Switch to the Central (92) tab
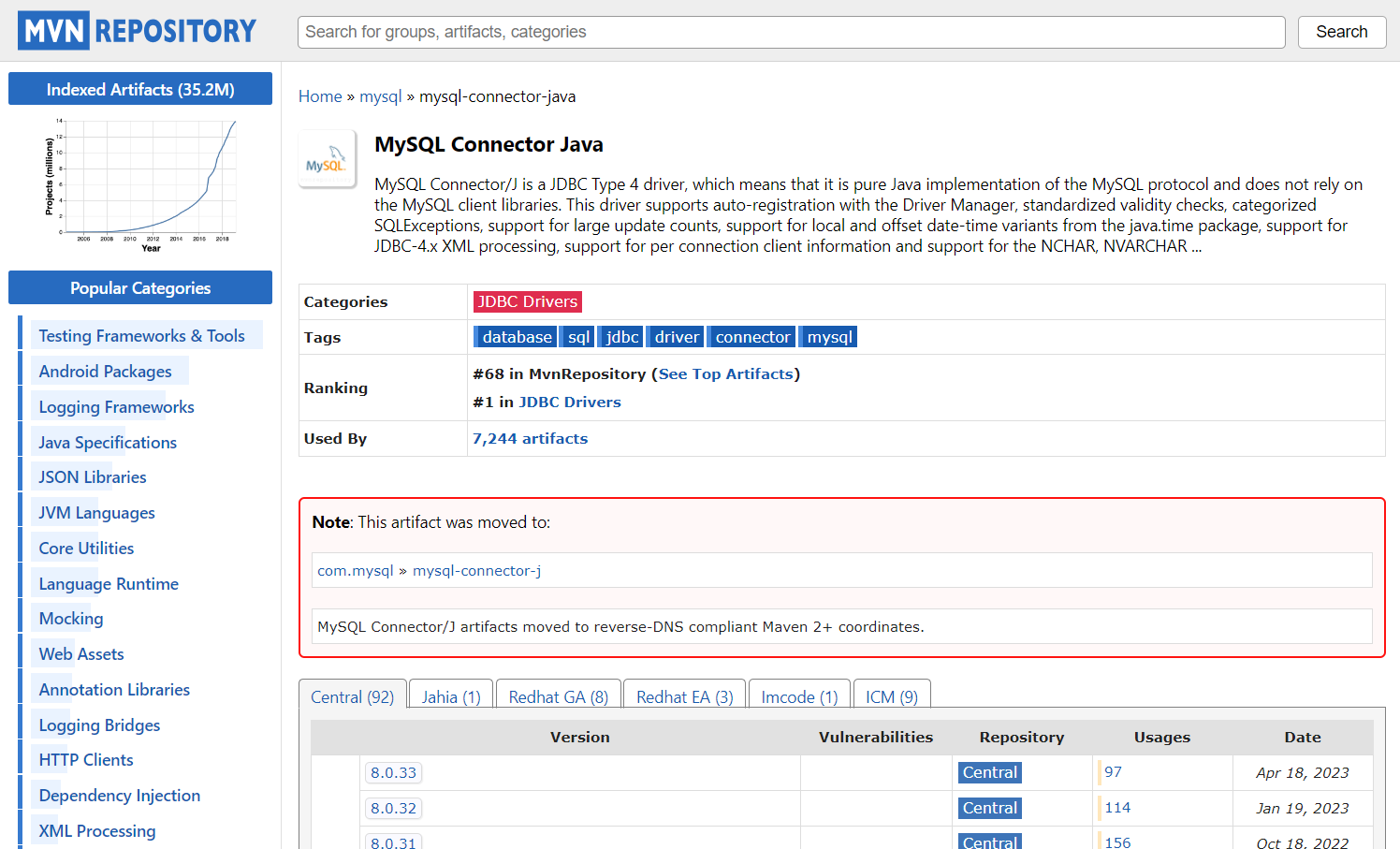Image resolution: width=1400 pixels, height=849 pixels. click(353, 697)
